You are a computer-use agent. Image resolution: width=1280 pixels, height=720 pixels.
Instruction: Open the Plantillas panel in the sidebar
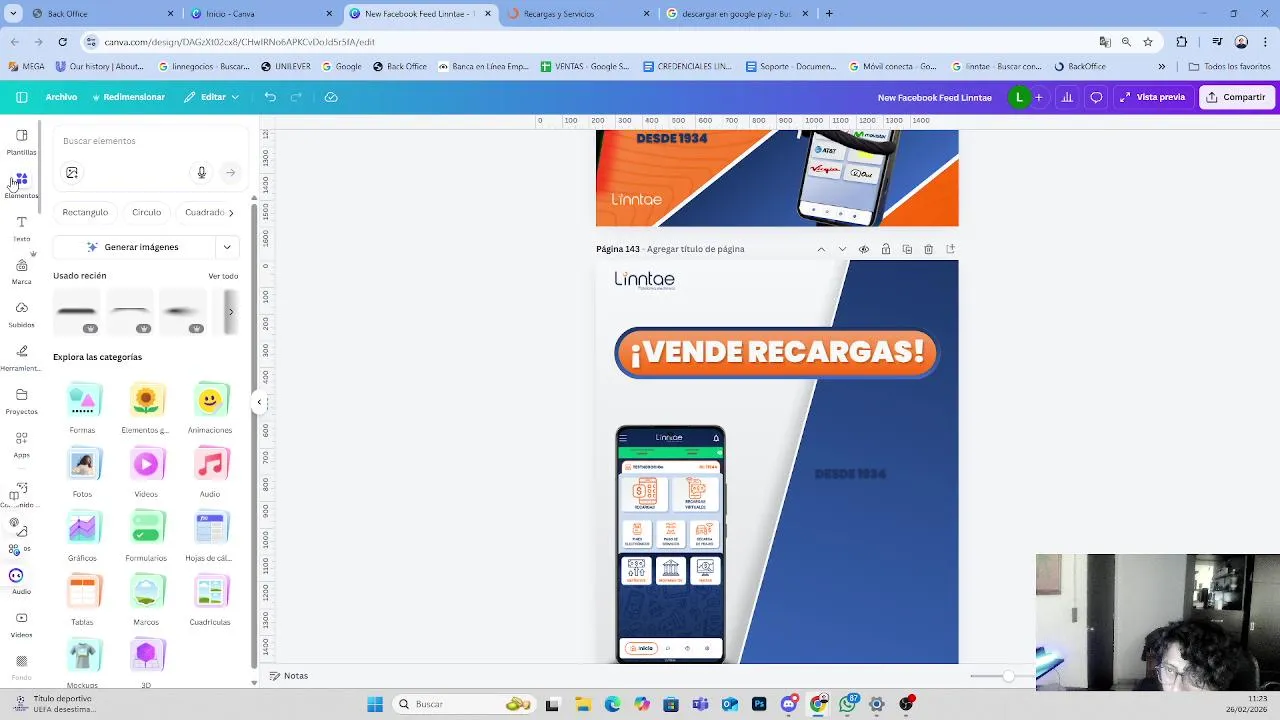click(21, 142)
